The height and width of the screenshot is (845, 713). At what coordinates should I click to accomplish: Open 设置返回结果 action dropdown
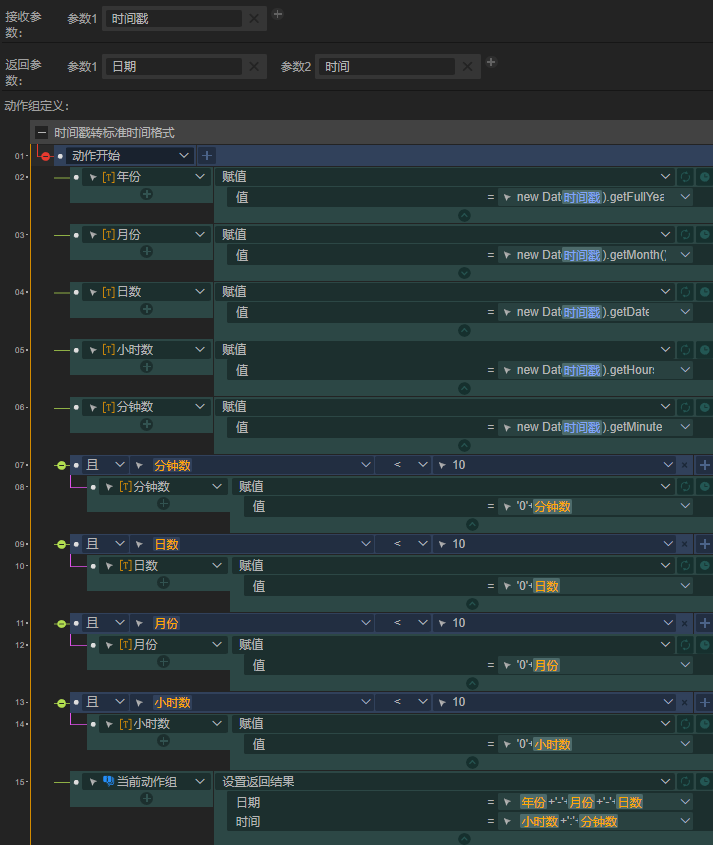[x=666, y=781]
